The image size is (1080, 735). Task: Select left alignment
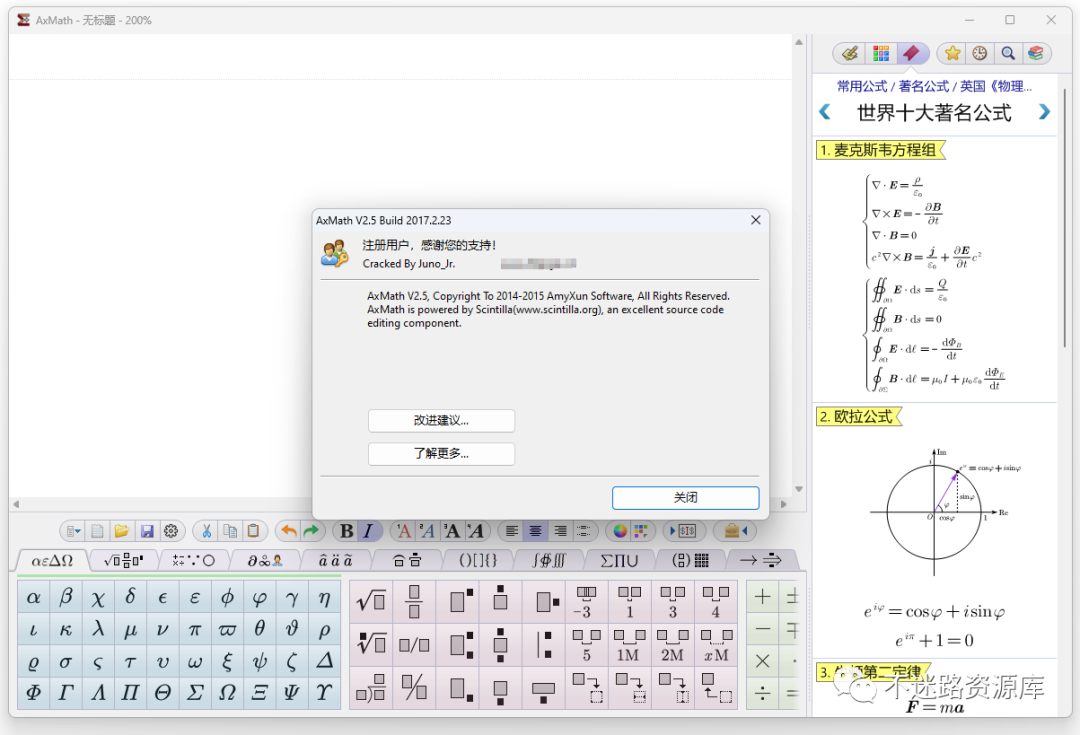click(511, 530)
